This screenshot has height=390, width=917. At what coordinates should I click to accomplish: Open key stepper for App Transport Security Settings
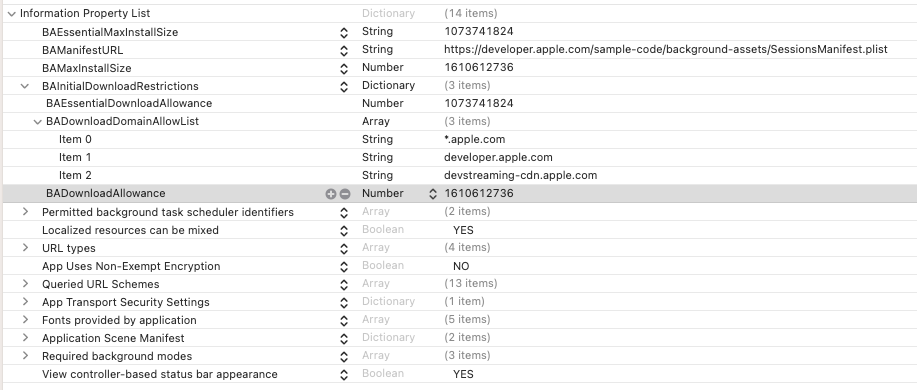point(344,303)
